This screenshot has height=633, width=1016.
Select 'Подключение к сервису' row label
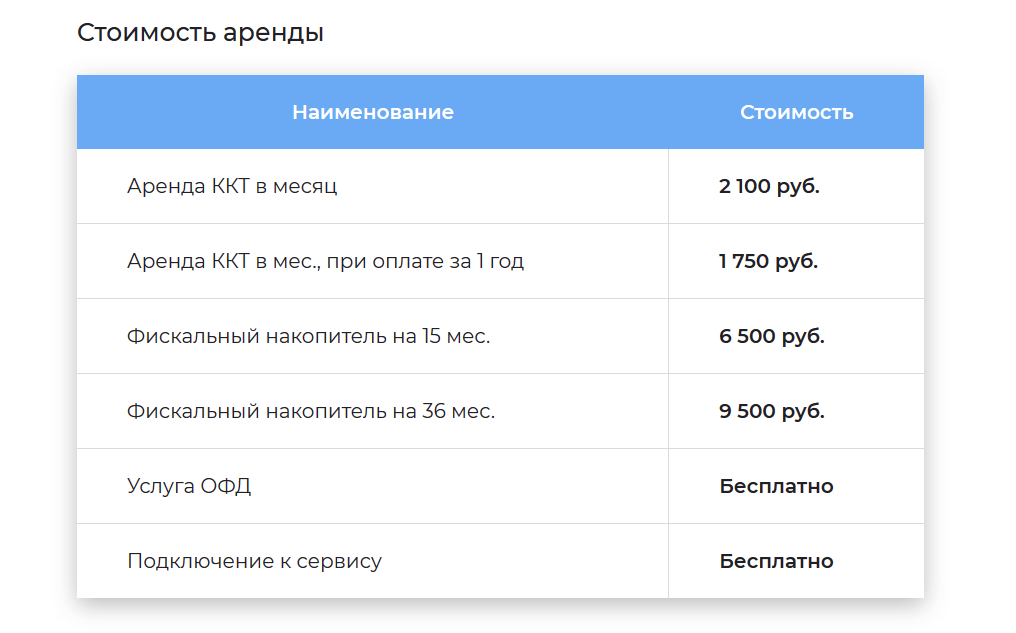point(255,561)
